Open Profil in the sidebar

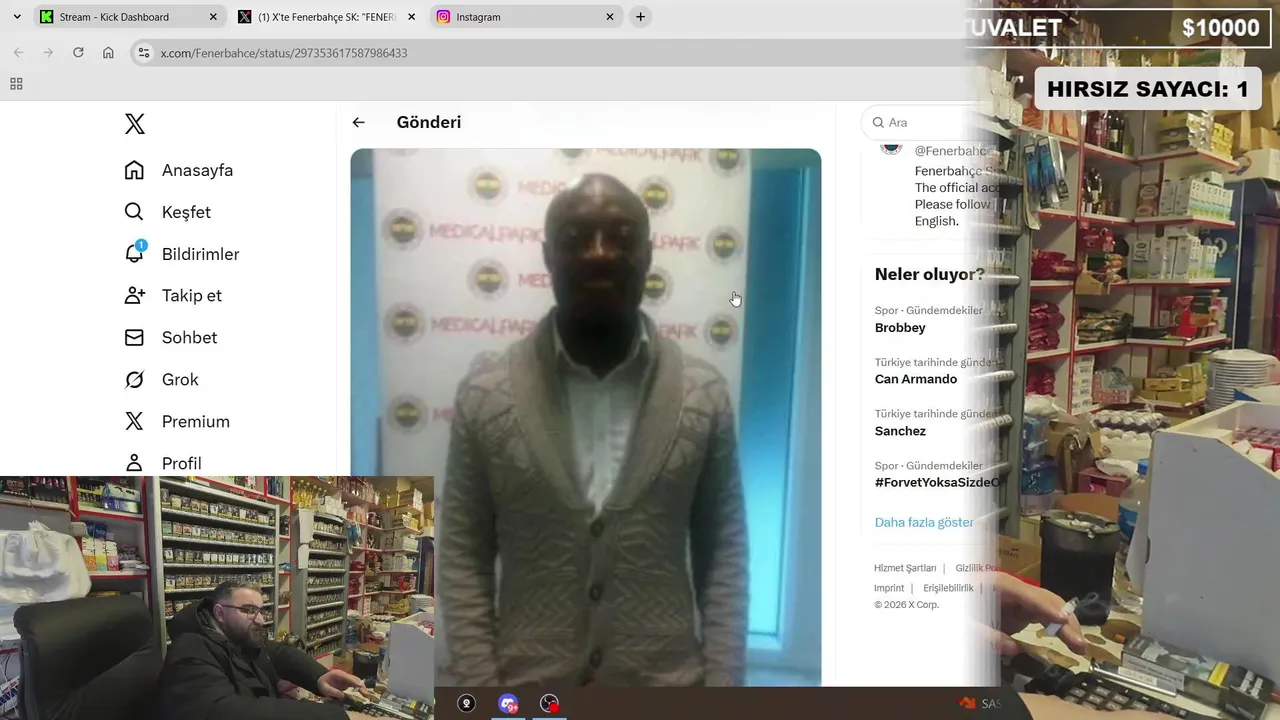point(162,463)
